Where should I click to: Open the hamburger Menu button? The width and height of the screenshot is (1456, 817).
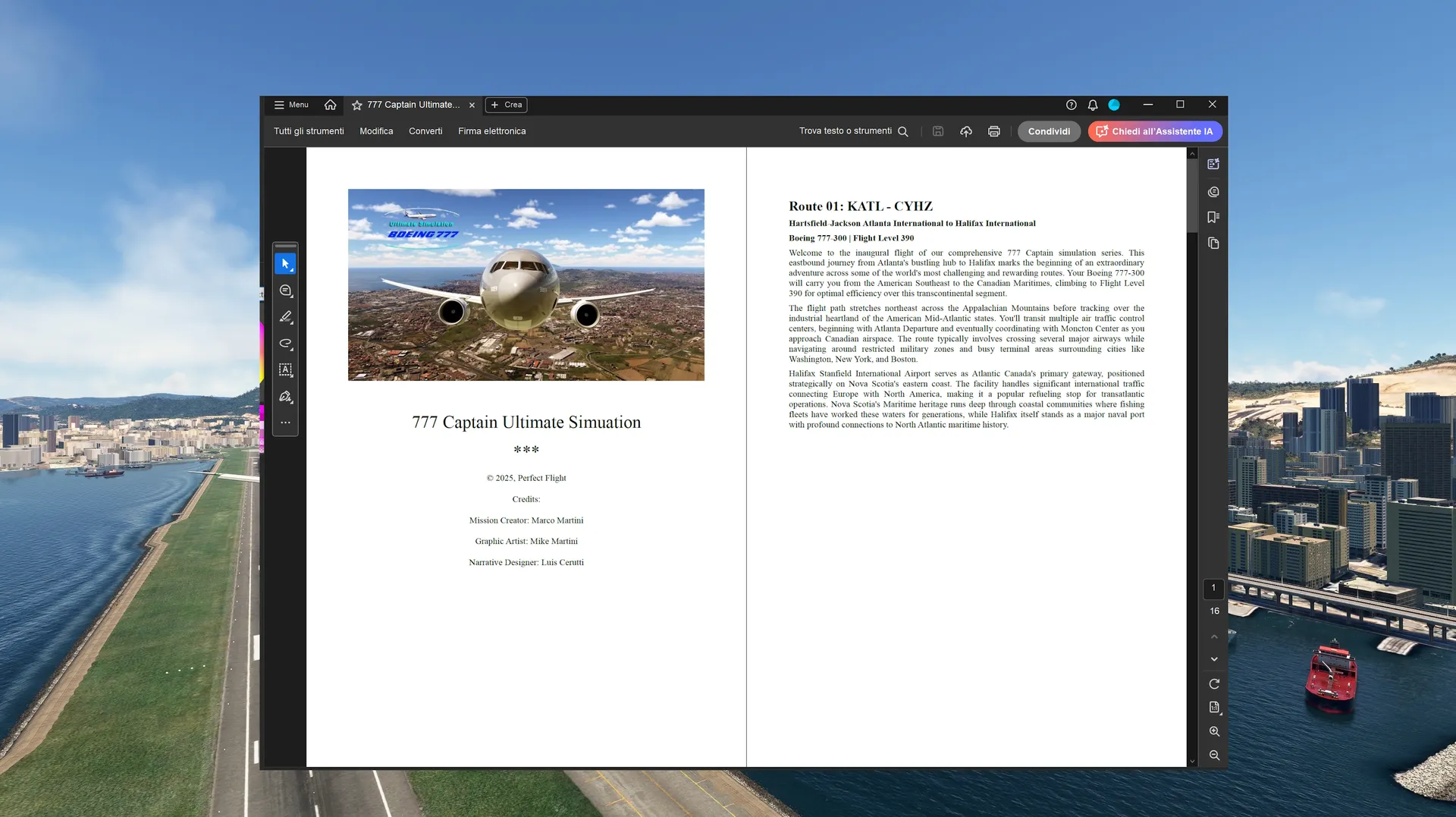point(291,105)
